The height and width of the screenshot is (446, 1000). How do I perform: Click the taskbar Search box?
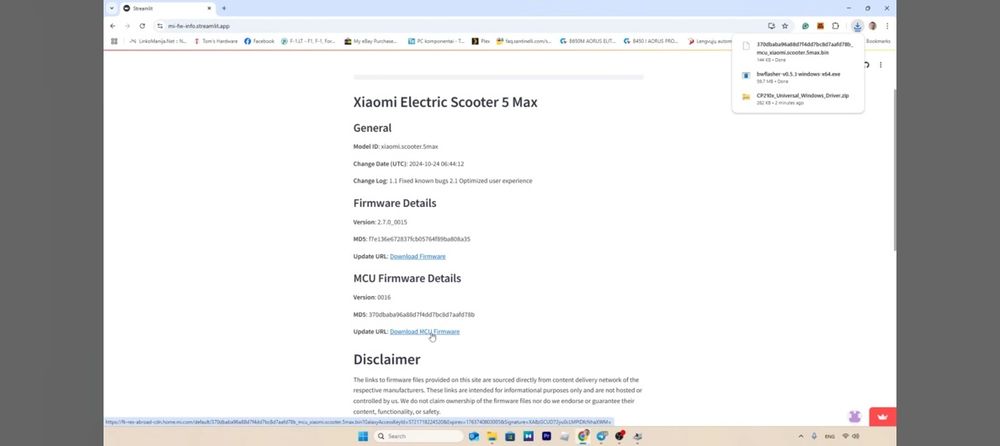(x=418, y=436)
